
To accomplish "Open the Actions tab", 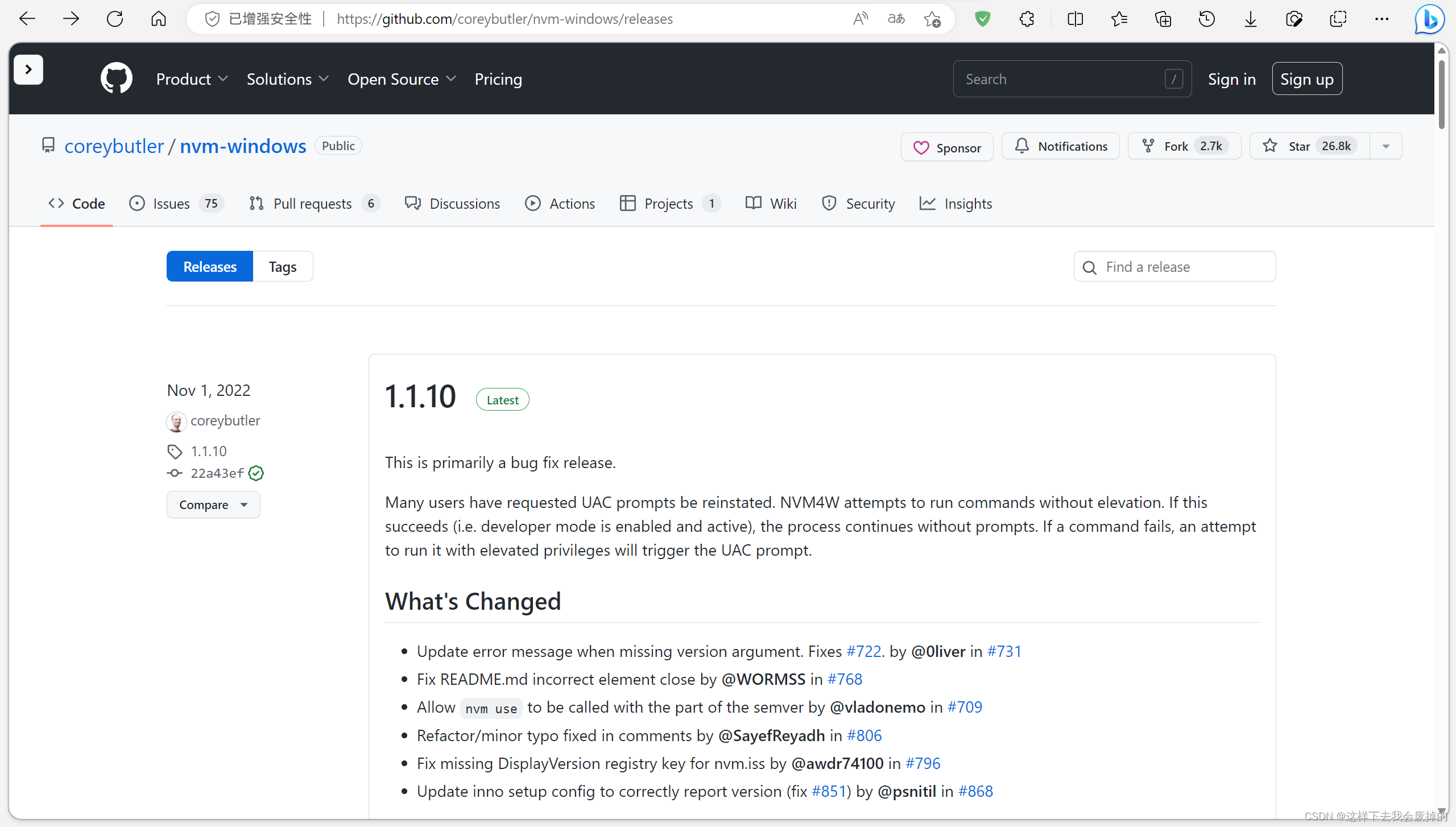I will point(560,203).
